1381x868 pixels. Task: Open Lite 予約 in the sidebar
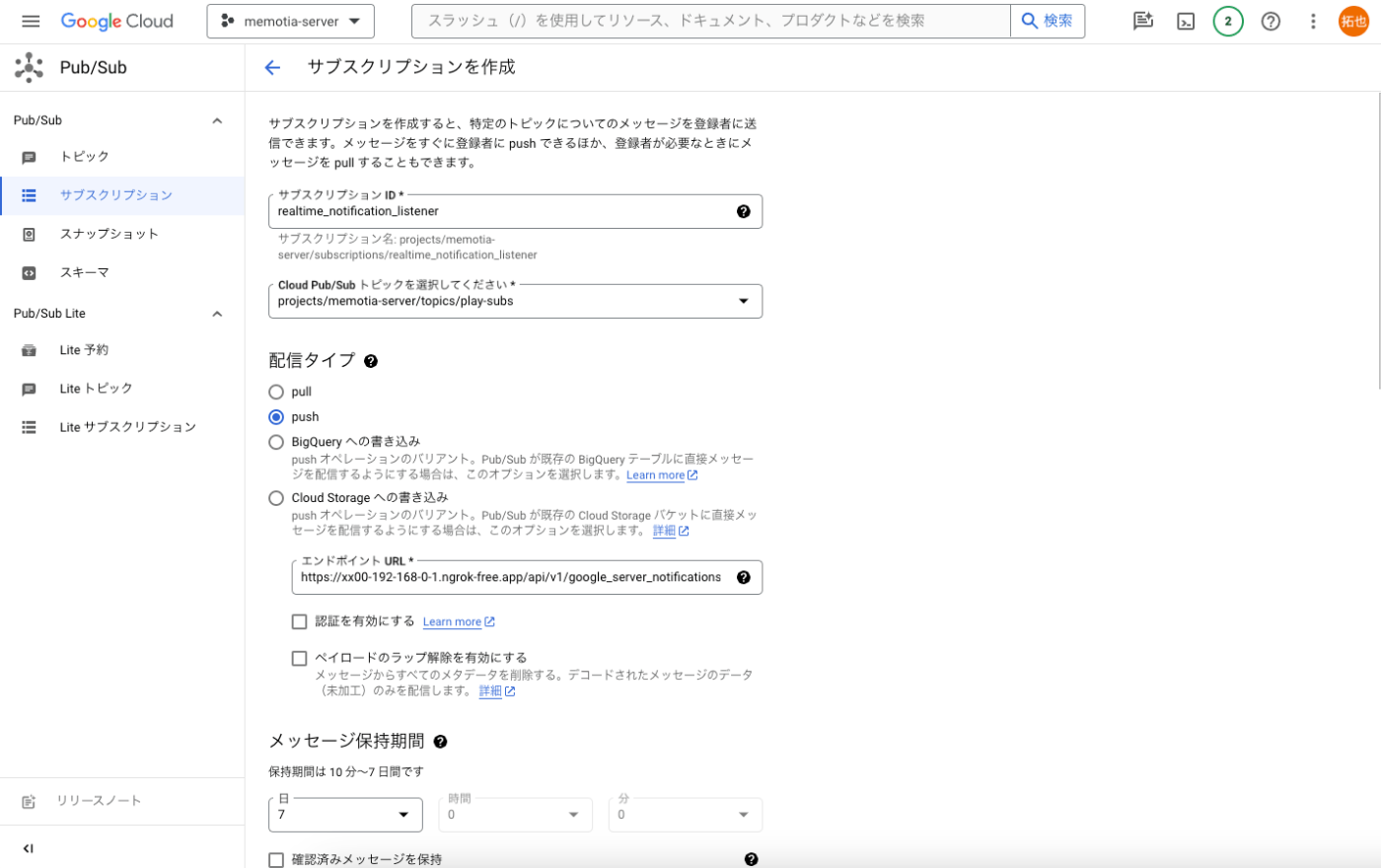point(84,350)
